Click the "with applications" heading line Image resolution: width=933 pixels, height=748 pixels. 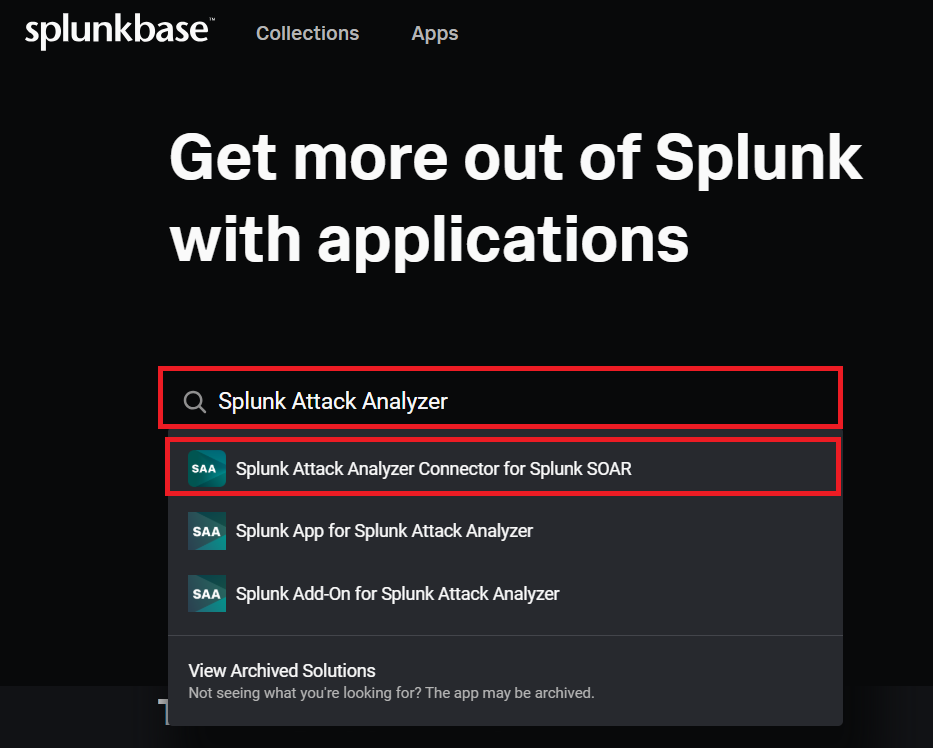pos(429,239)
